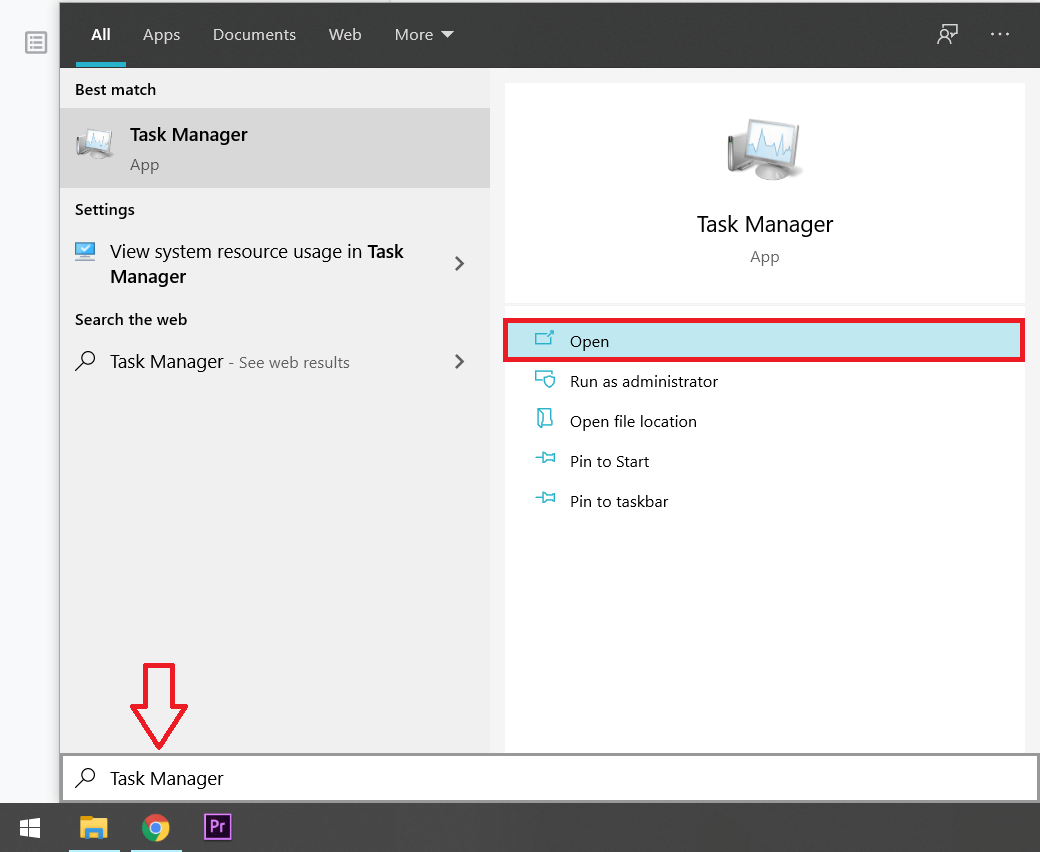Switch to the Apps tab
Viewport: 1040px width, 852px height.
(x=161, y=34)
